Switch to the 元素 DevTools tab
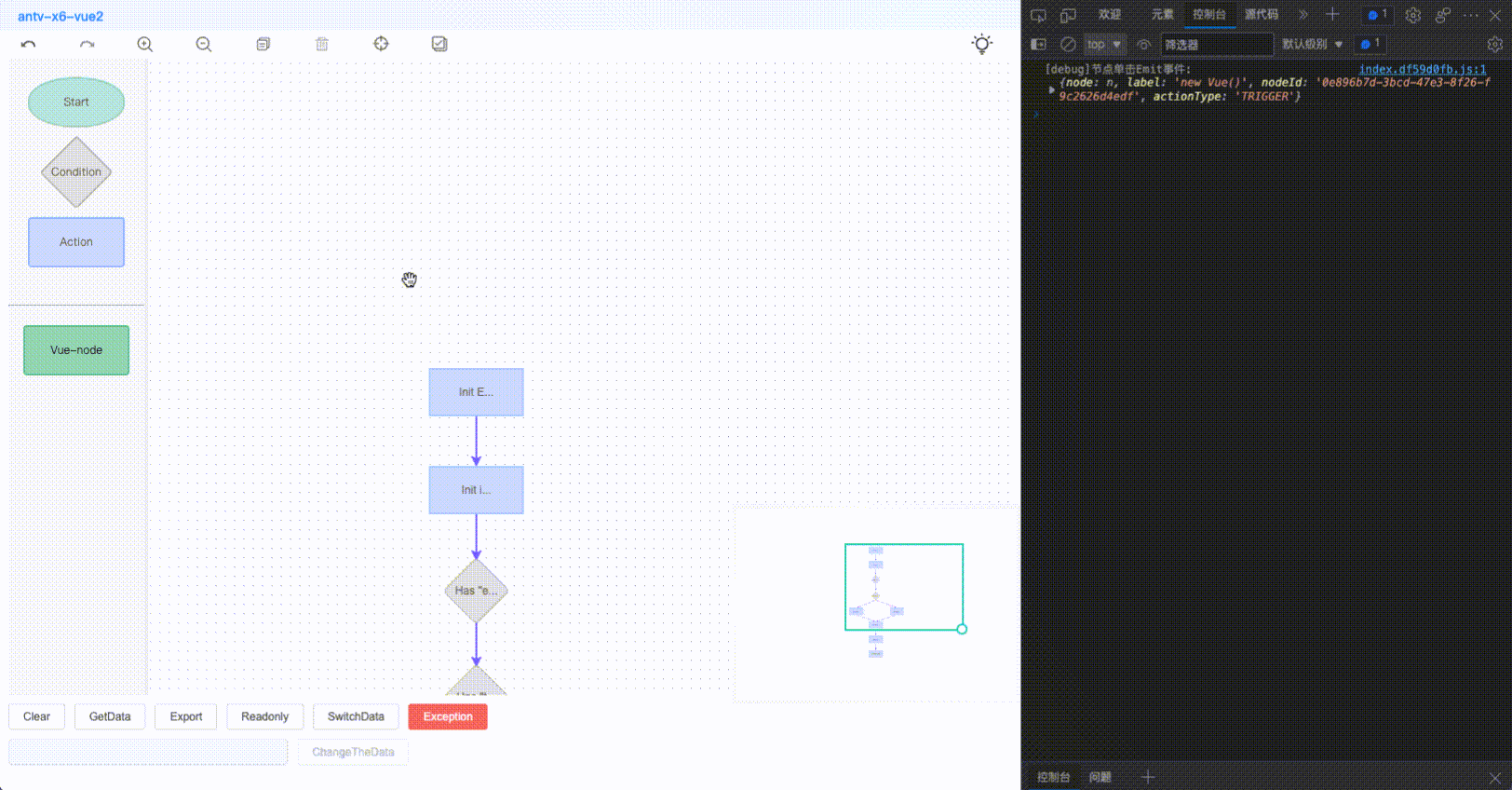The height and width of the screenshot is (790, 1512). click(x=1163, y=15)
